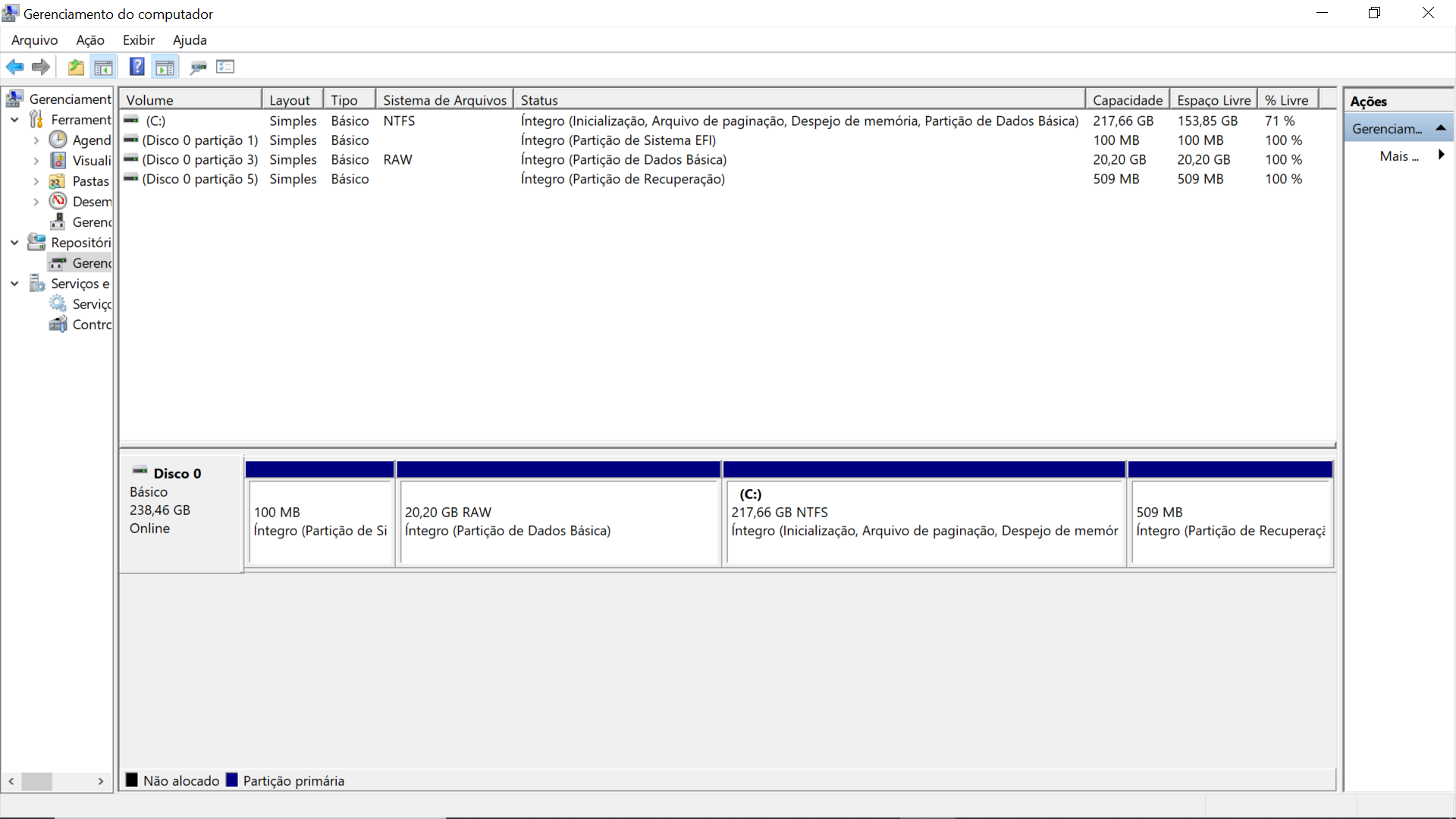The height and width of the screenshot is (819, 1456).
Task: Collapse the Ferramentas do sistema node
Action: pyautogui.click(x=14, y=120)
